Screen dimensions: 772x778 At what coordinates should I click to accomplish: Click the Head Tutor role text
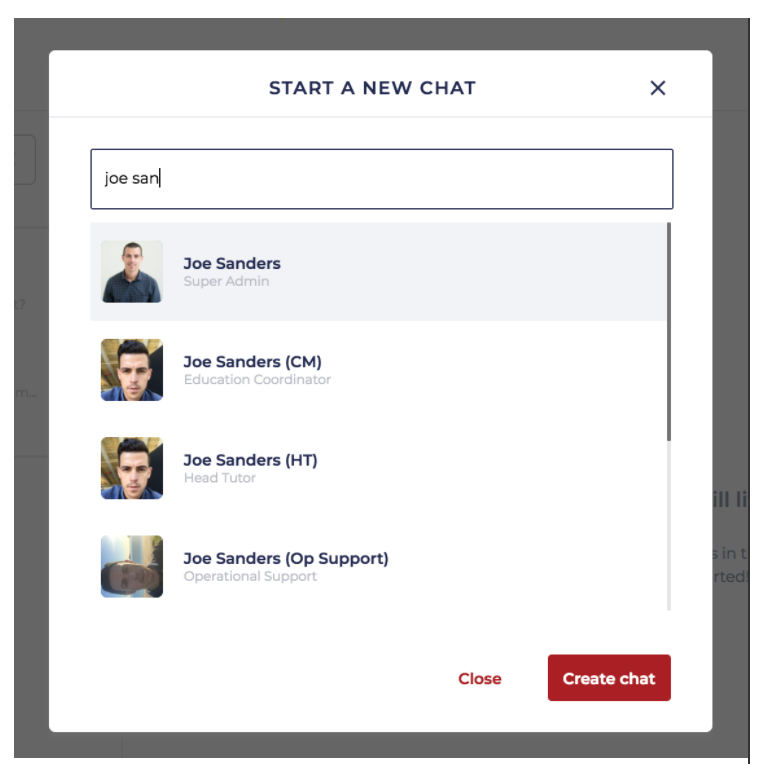coord(220,478)
